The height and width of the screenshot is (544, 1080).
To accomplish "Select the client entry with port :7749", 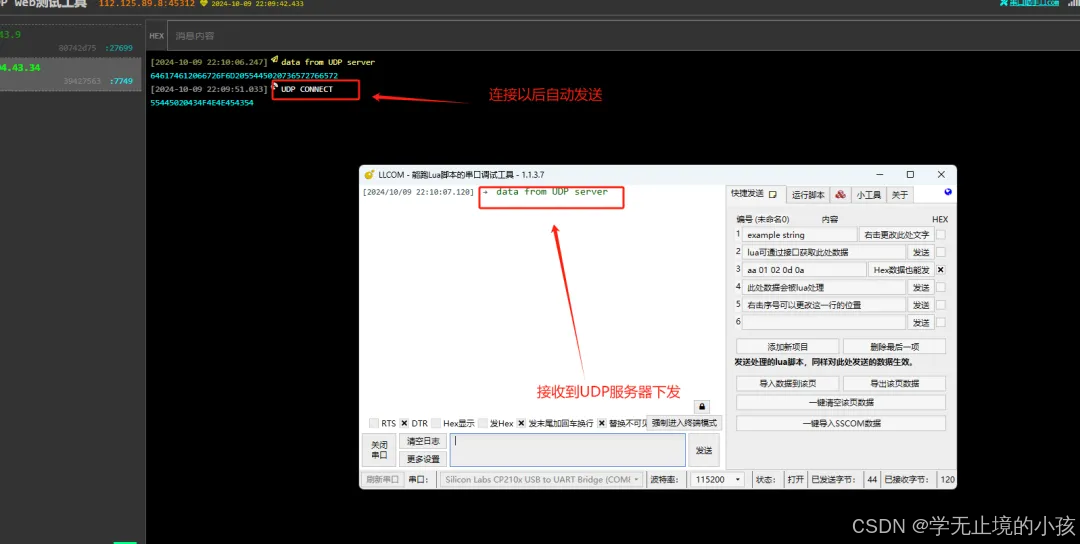I will point(72,74).
